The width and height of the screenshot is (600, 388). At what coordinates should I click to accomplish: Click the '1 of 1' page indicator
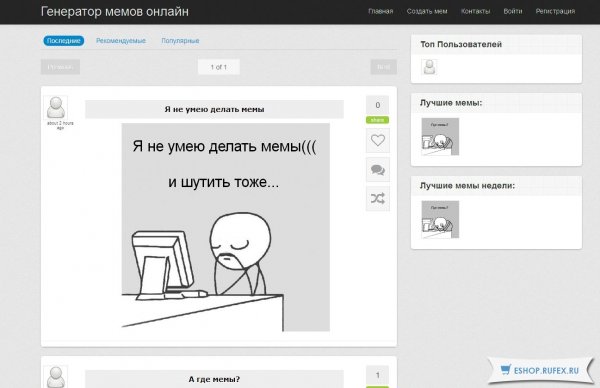coord(219,67)
